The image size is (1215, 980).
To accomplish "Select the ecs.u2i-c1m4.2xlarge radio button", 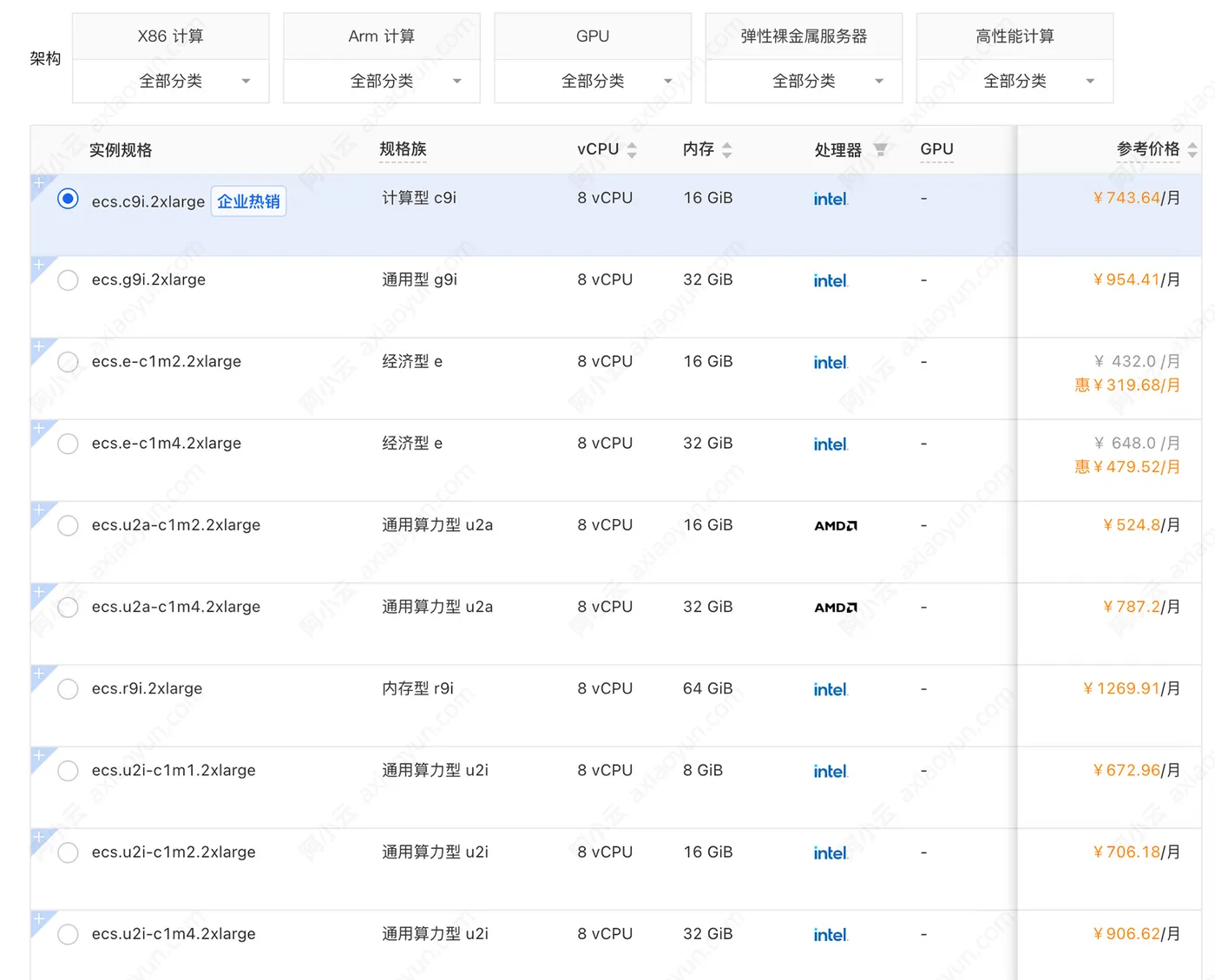I will [x=68, y=935].
